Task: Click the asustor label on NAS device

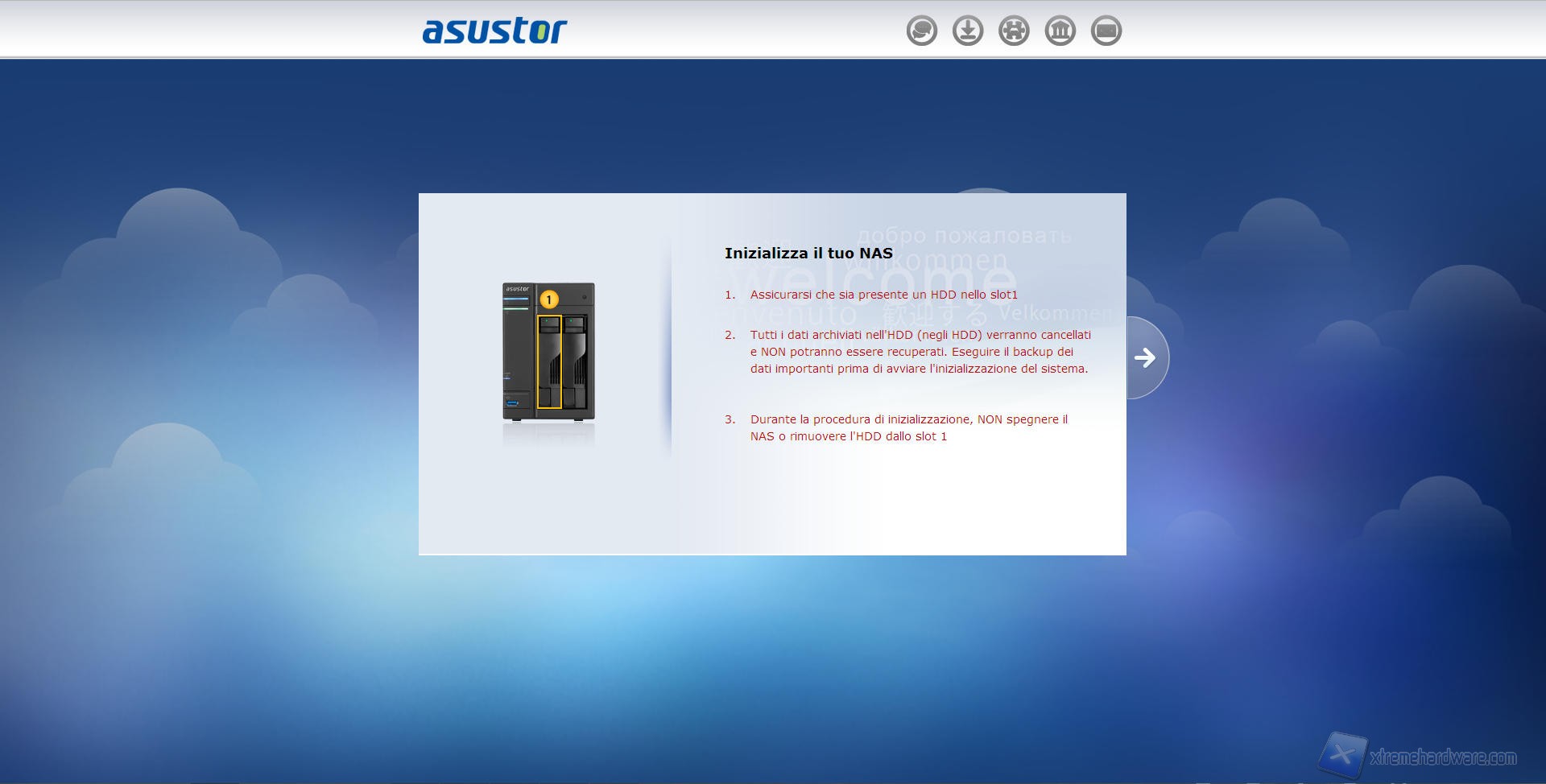Action: point(517,289)
